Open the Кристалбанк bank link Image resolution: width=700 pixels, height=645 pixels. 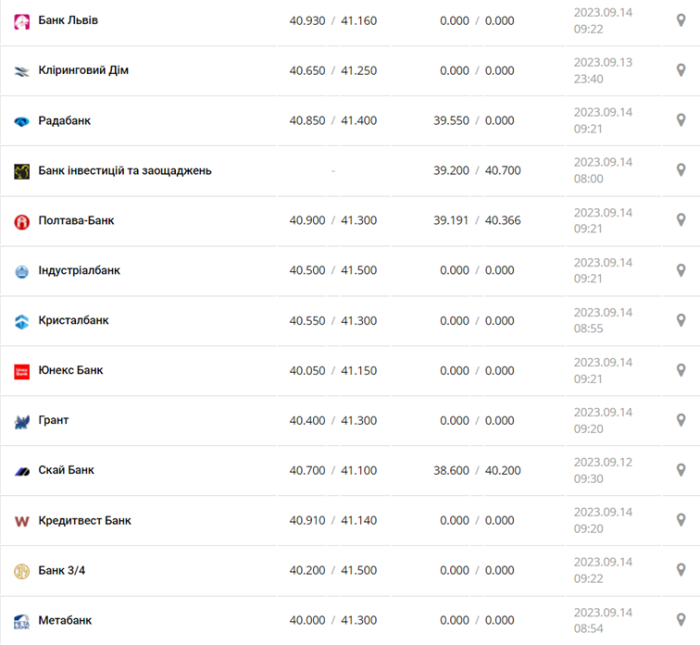(x=74, y=321)
